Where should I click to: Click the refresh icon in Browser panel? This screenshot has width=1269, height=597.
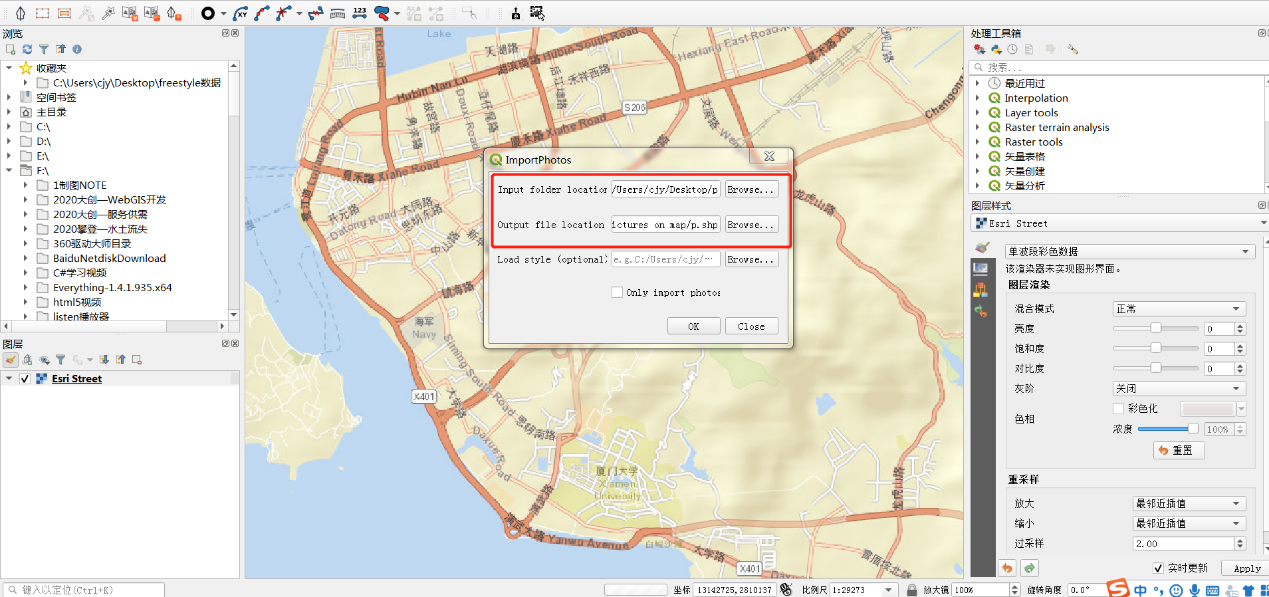tap(27, 48)
